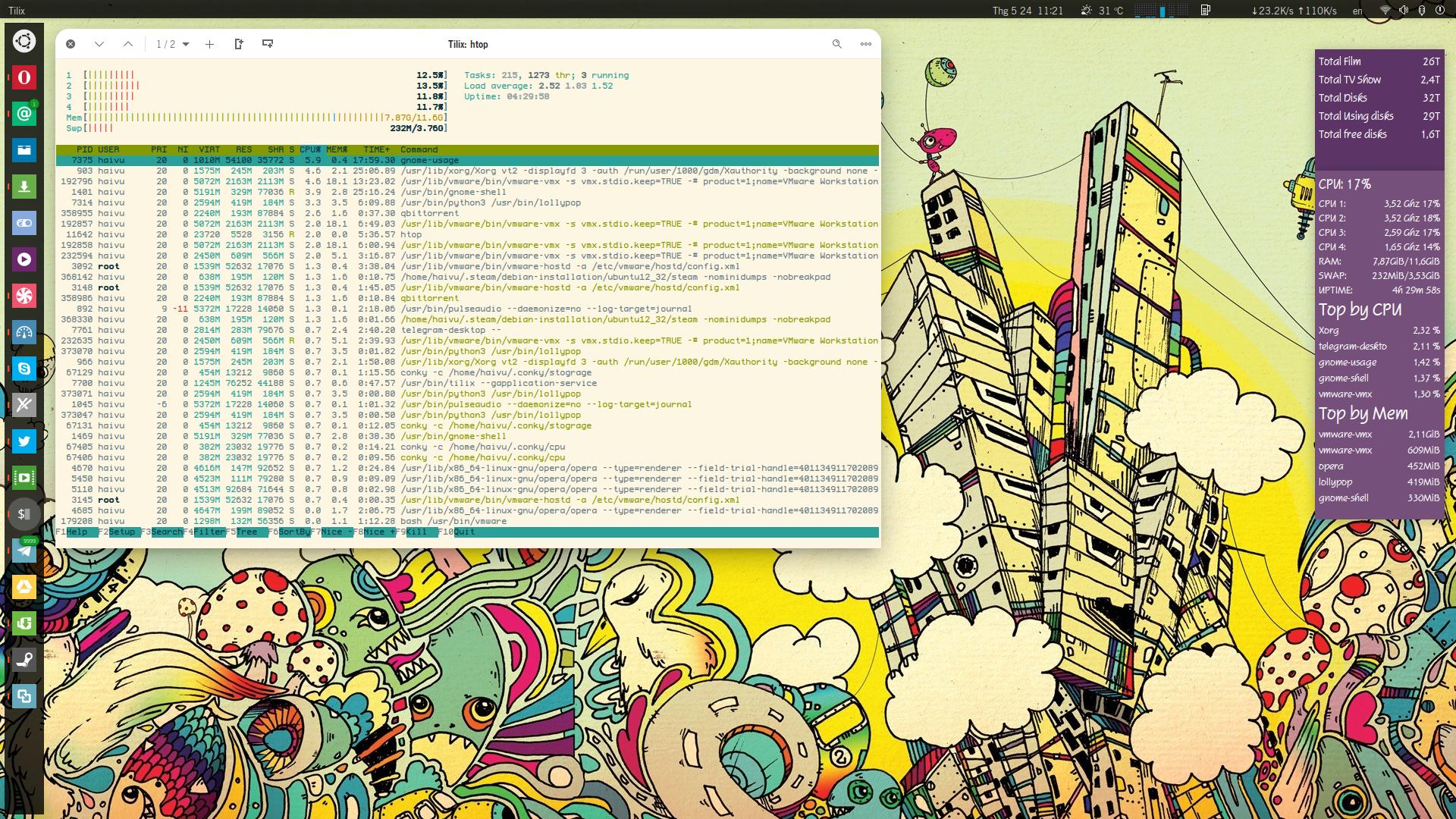Sort htop by the RES column header

(x=243, y=150)
